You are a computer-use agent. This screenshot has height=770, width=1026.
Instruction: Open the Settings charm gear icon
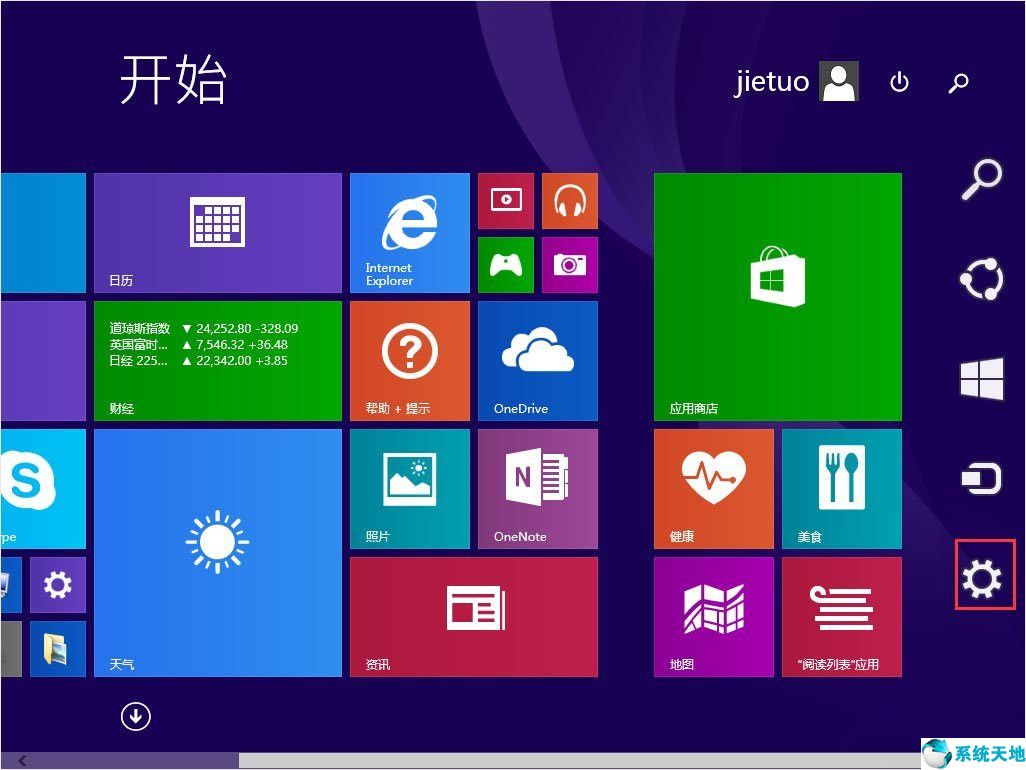click(x=982, y=577)
